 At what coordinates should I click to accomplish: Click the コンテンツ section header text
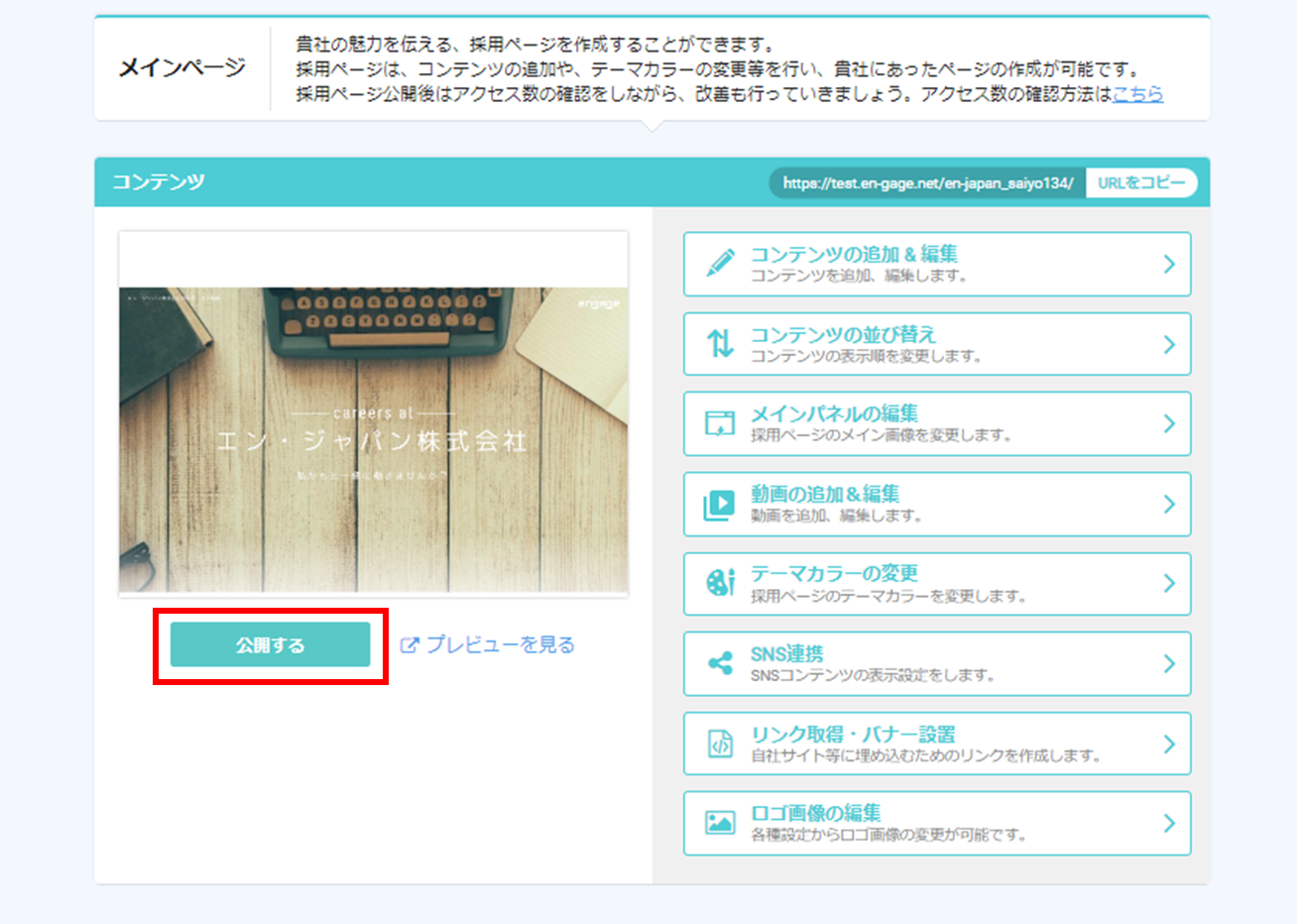(159, 181)
